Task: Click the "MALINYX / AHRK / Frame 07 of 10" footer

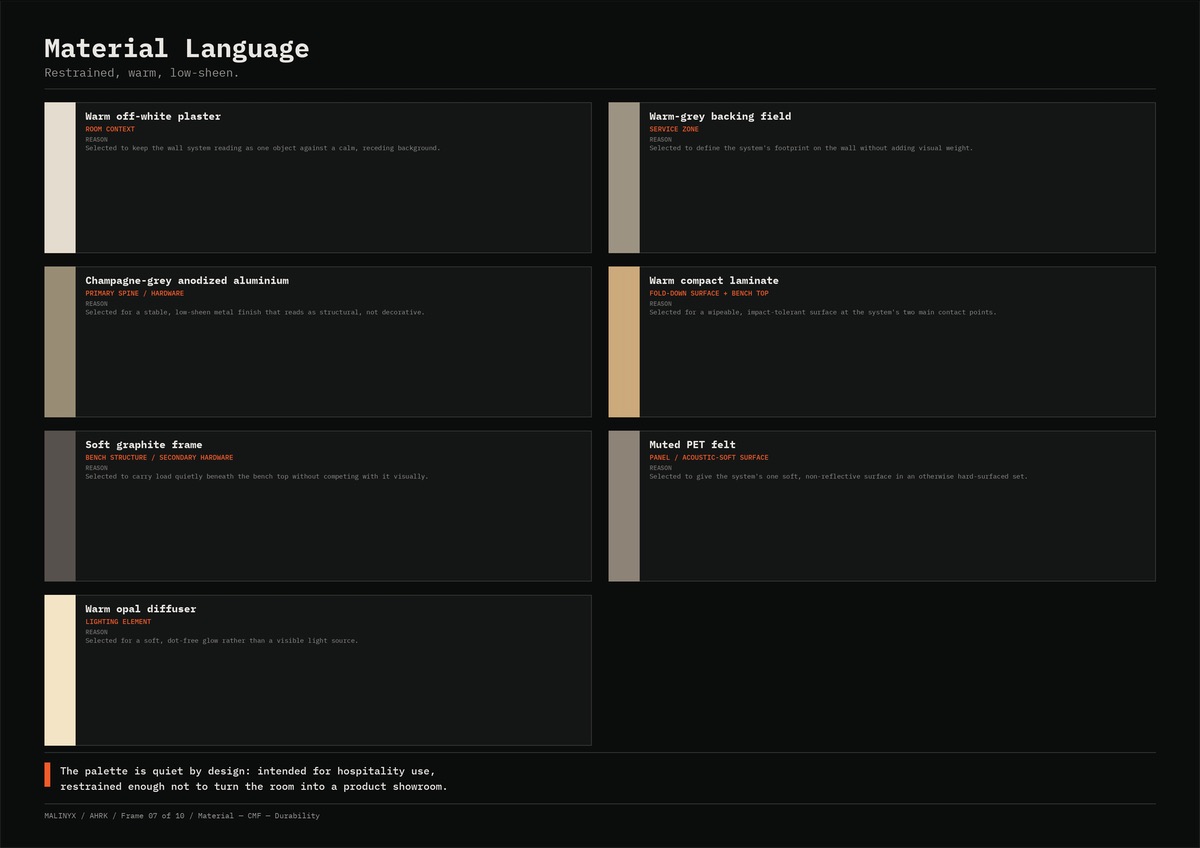Action: (182, 816)
